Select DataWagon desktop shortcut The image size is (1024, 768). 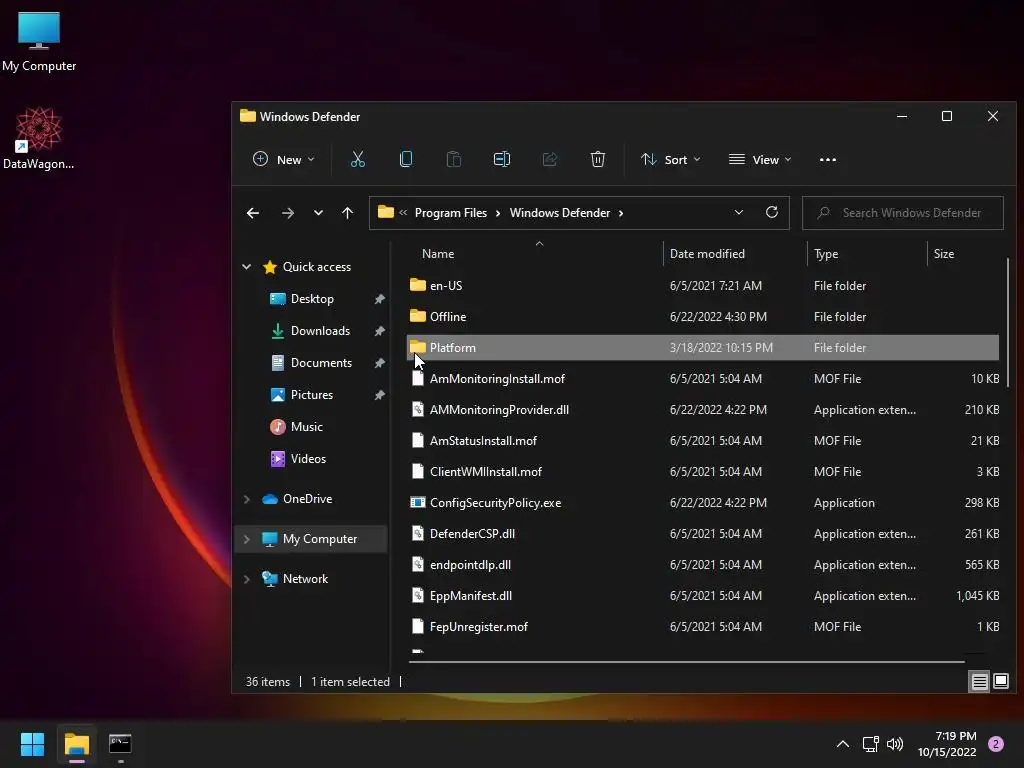click(x=39, y=138)
